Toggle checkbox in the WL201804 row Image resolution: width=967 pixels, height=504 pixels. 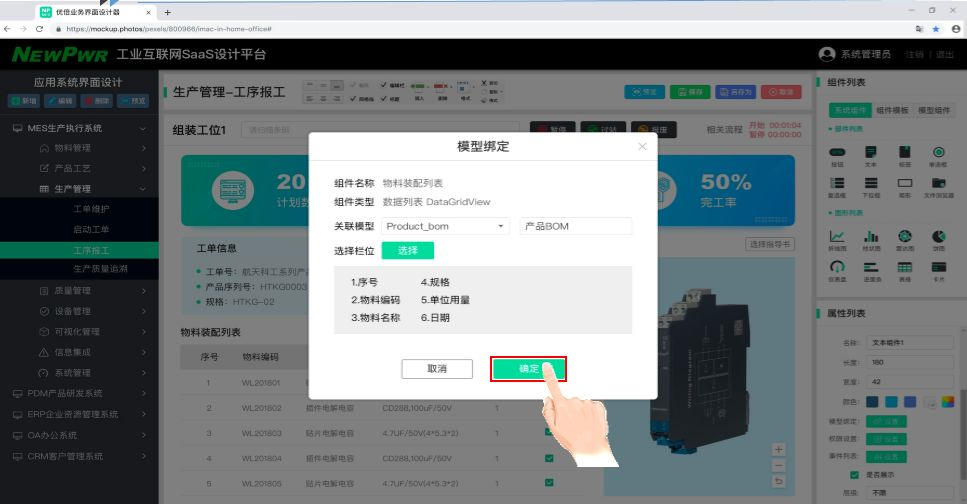pyautogui.click(x=547, y=459)
